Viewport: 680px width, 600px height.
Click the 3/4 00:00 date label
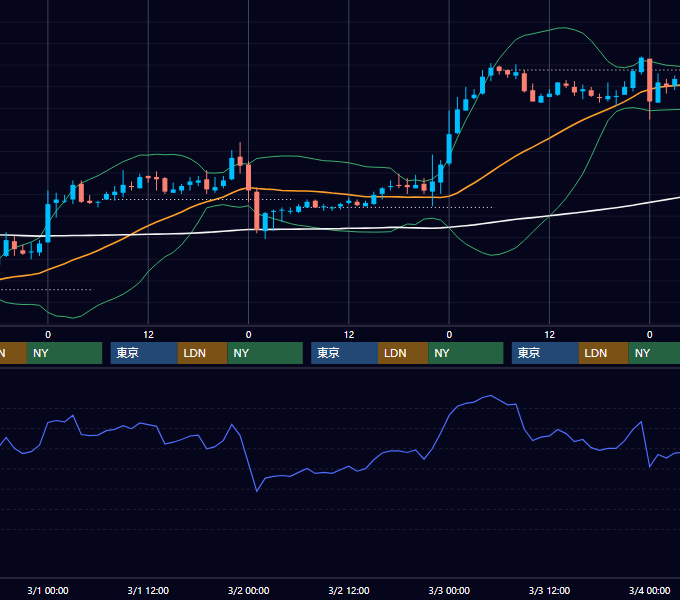coord(650,590)
